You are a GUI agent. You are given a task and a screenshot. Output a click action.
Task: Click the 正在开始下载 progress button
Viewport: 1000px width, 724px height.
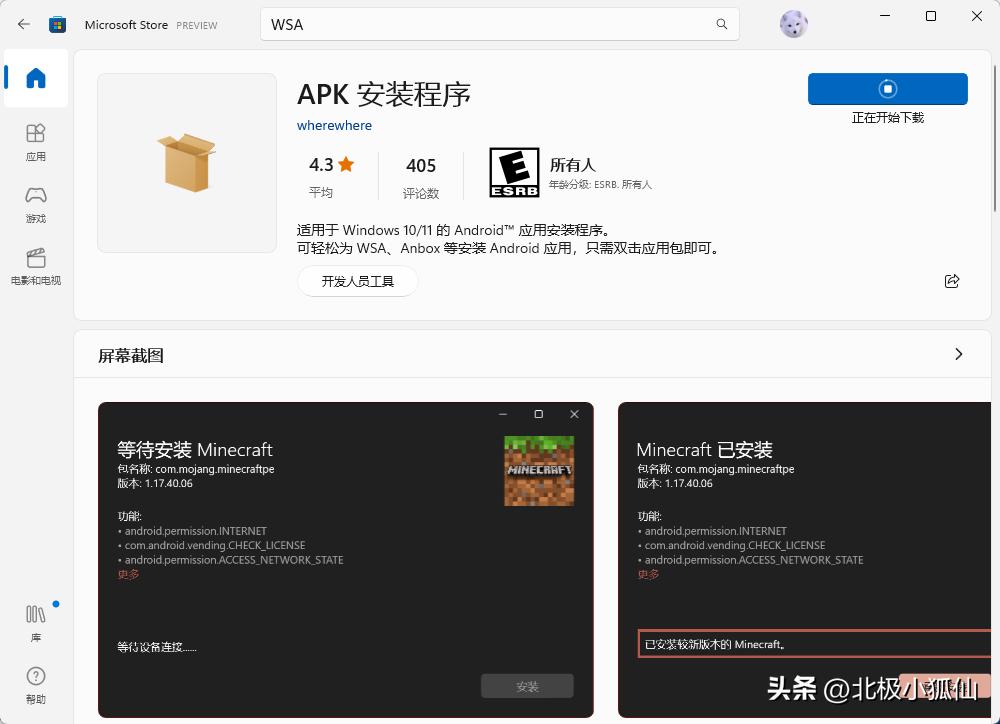[887, 88]
